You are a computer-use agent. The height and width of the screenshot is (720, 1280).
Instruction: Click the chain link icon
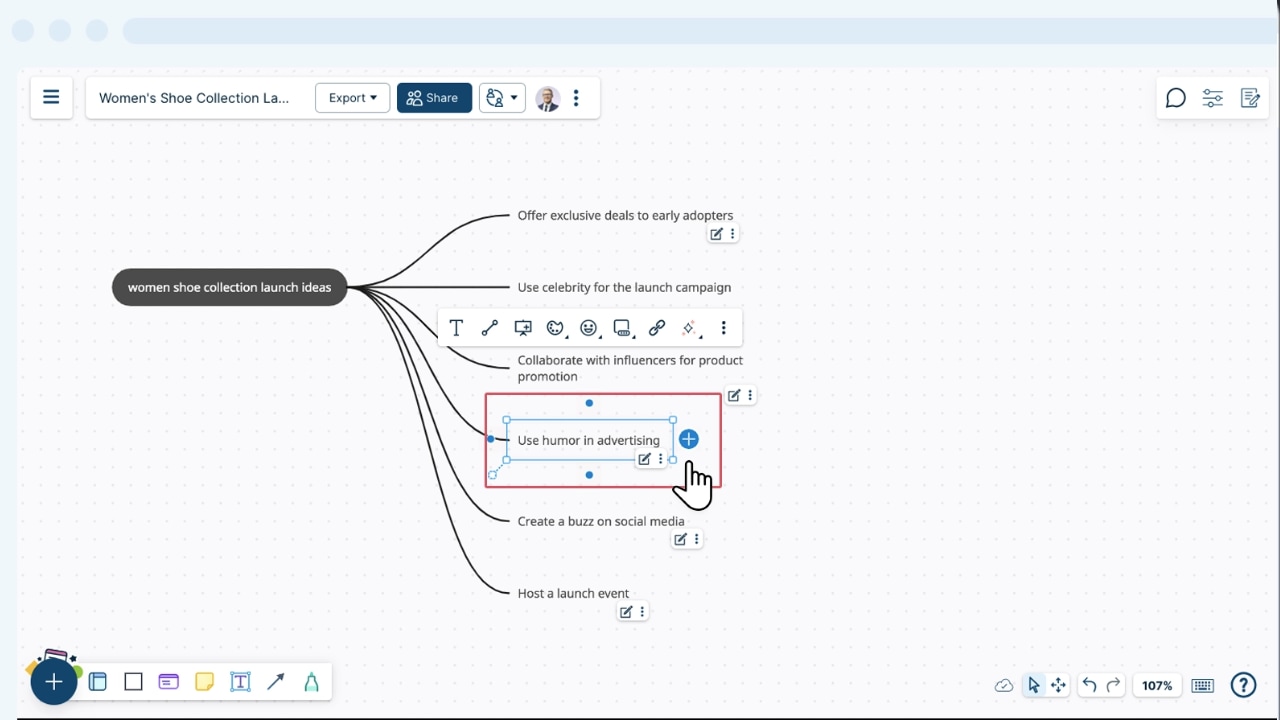[657, 328]
